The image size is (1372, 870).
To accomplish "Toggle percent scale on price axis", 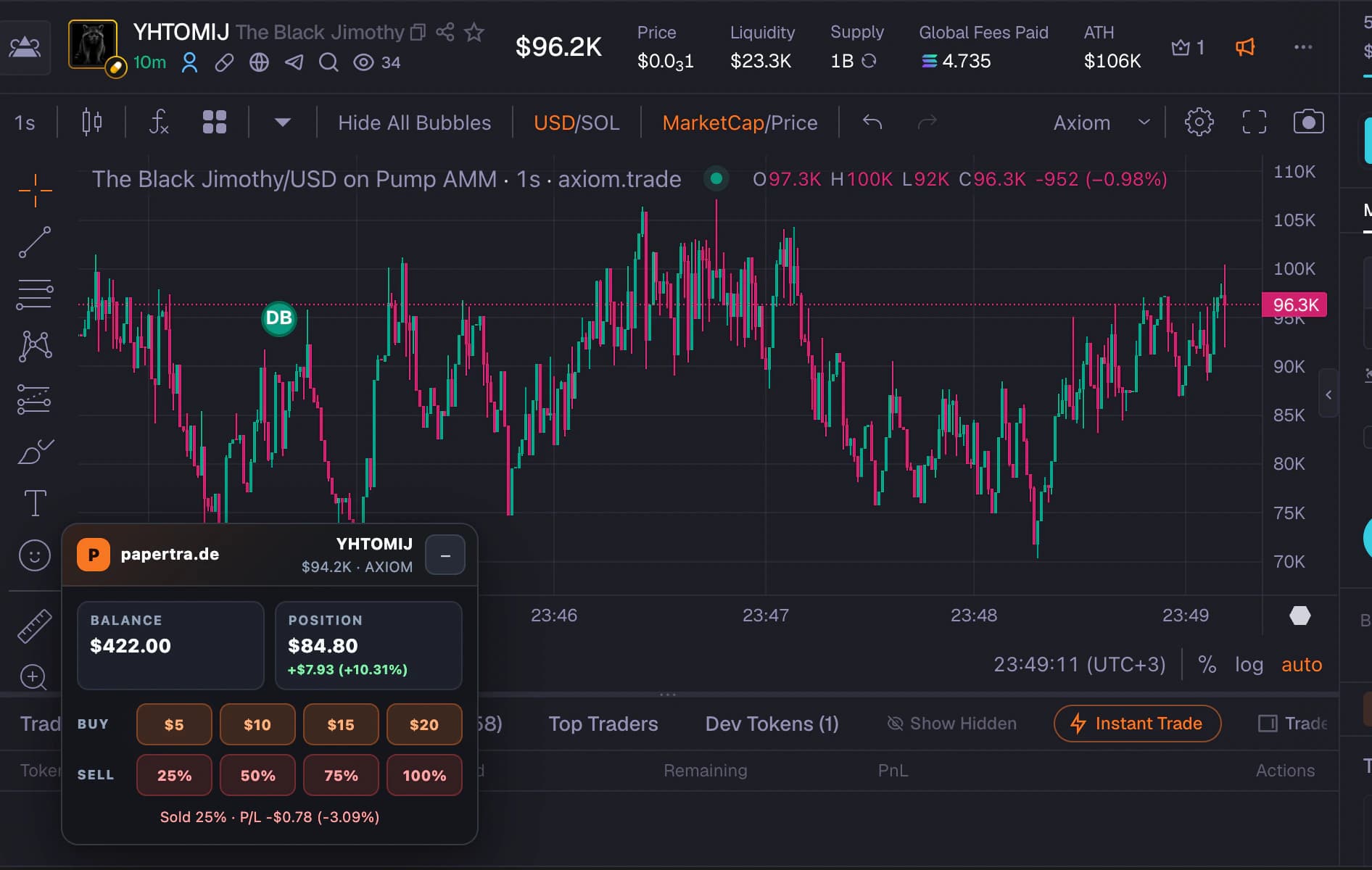I will point(1207,664).
